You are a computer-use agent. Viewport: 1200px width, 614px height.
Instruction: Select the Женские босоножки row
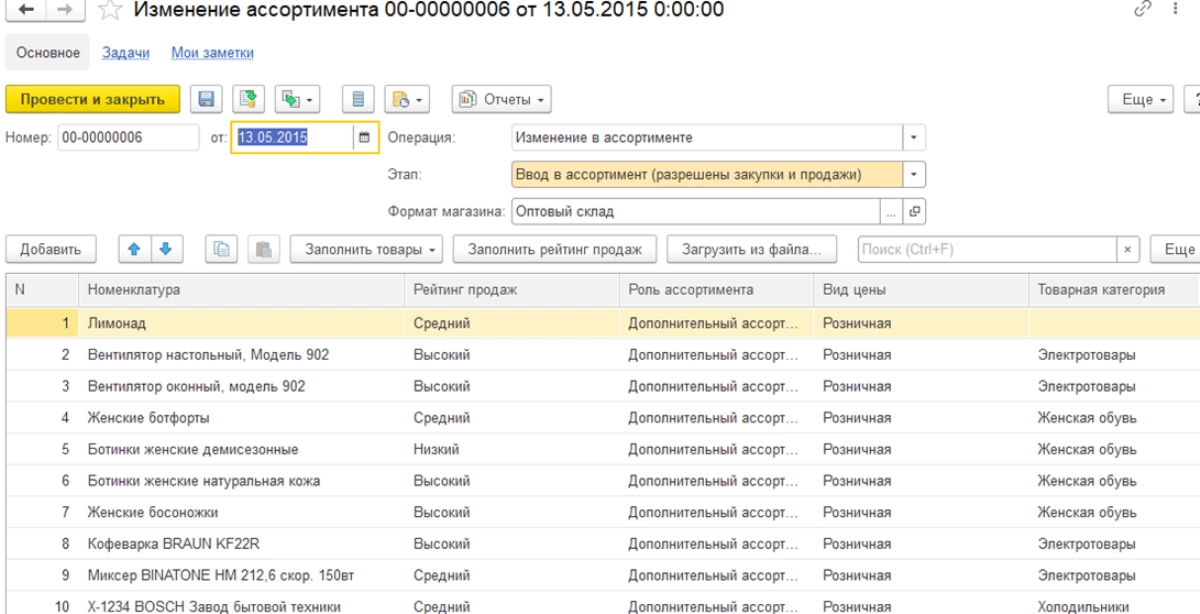click(x=603, y=512)
